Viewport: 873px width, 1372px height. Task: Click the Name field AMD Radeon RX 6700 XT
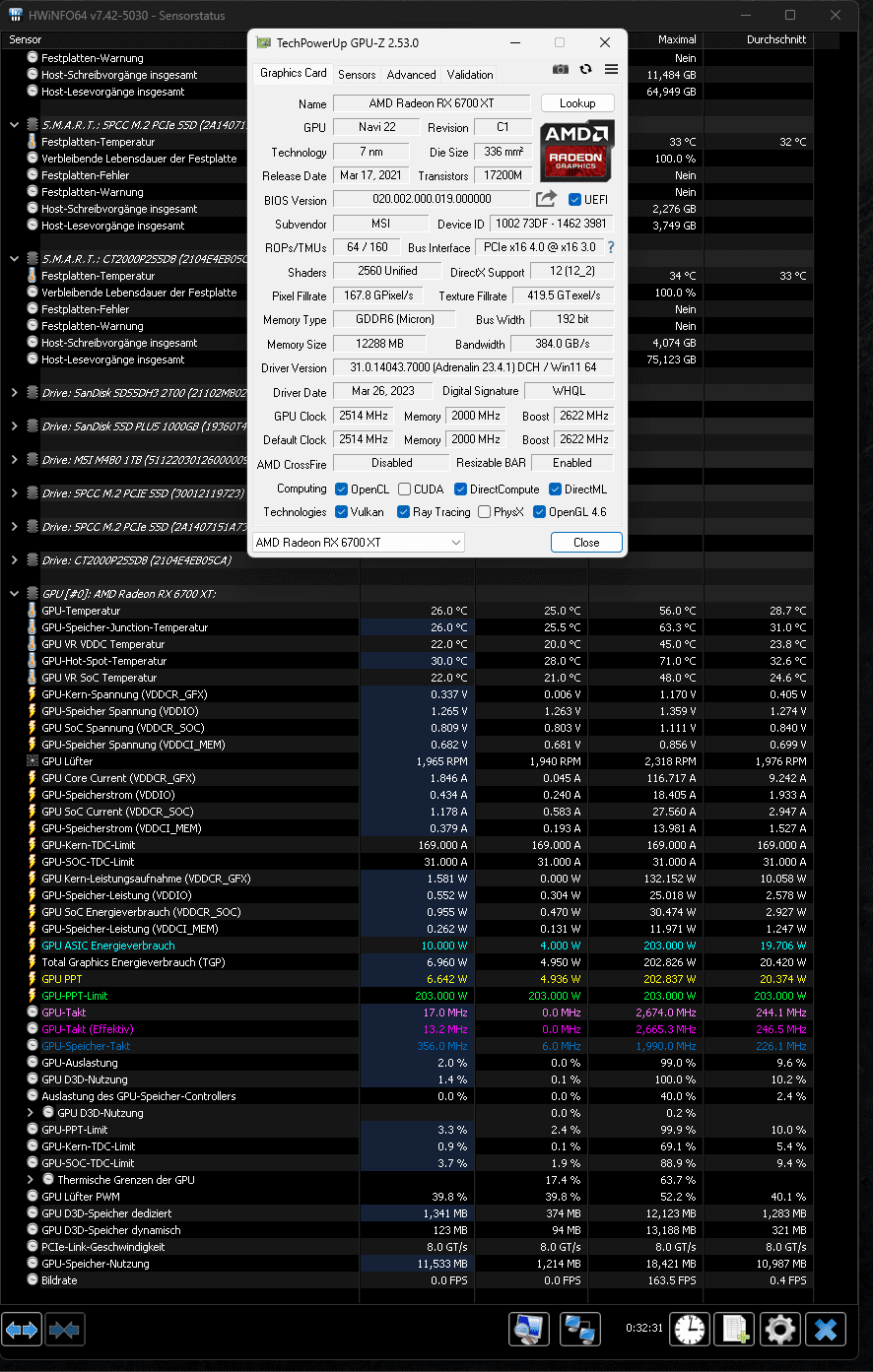[x=432, y=103]
